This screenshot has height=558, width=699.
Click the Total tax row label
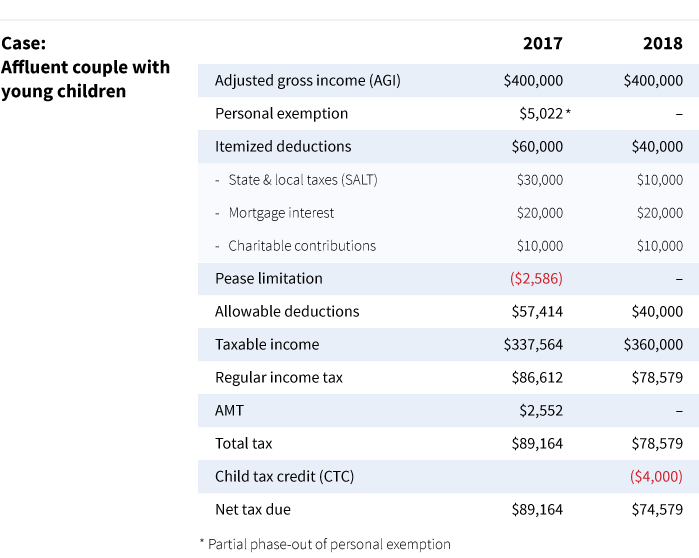pos(243,443)
